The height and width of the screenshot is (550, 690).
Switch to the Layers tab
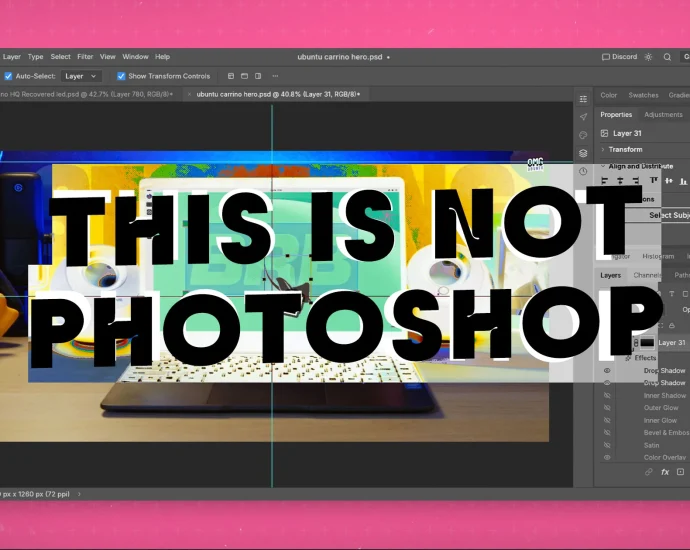tap(610, 275)
